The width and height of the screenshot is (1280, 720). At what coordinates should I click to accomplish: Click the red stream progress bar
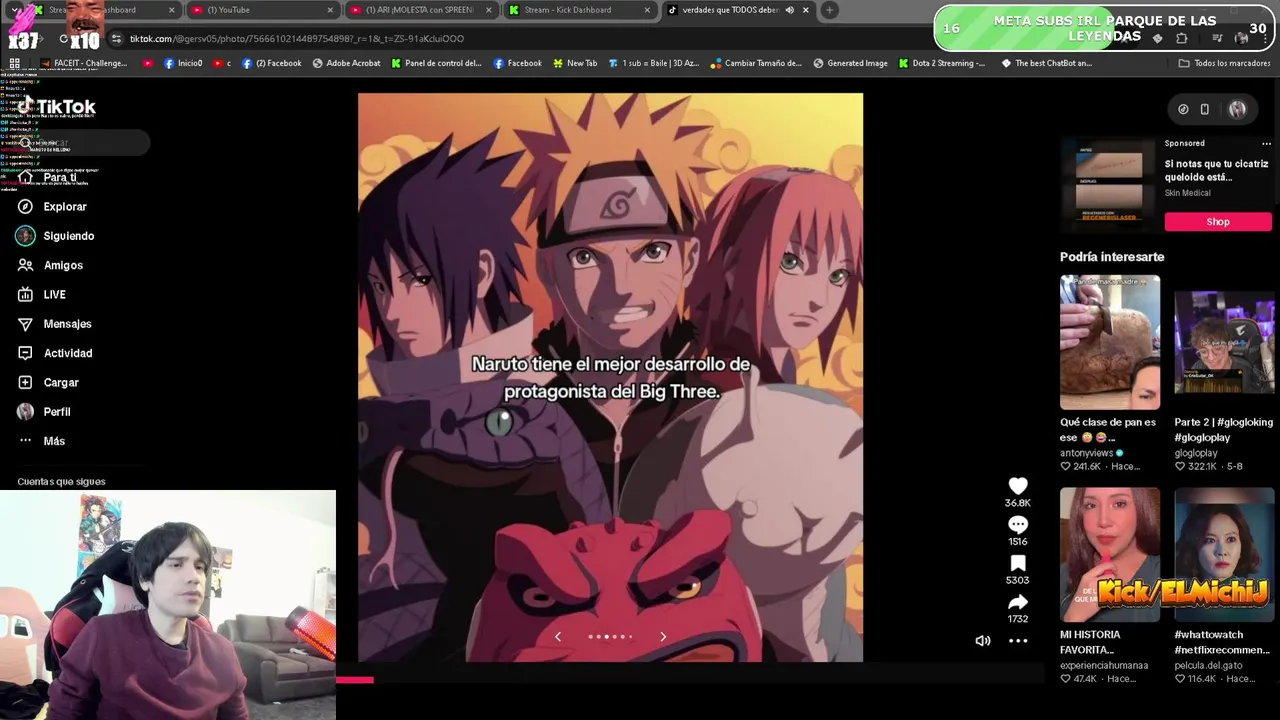pyautogui.click(x=355, y=680)
